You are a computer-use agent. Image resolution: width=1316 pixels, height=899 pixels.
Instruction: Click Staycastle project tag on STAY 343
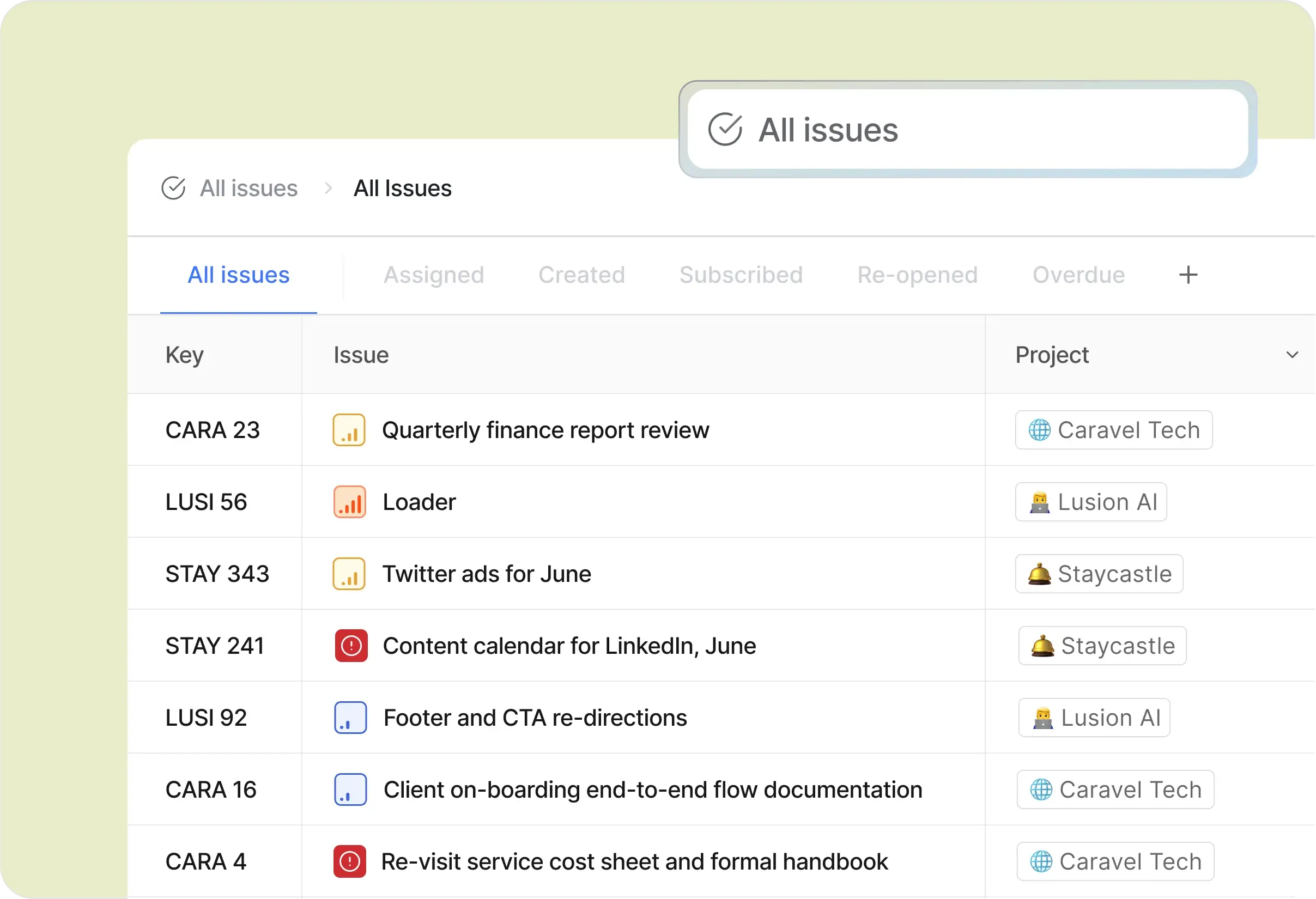point(1099,574)
